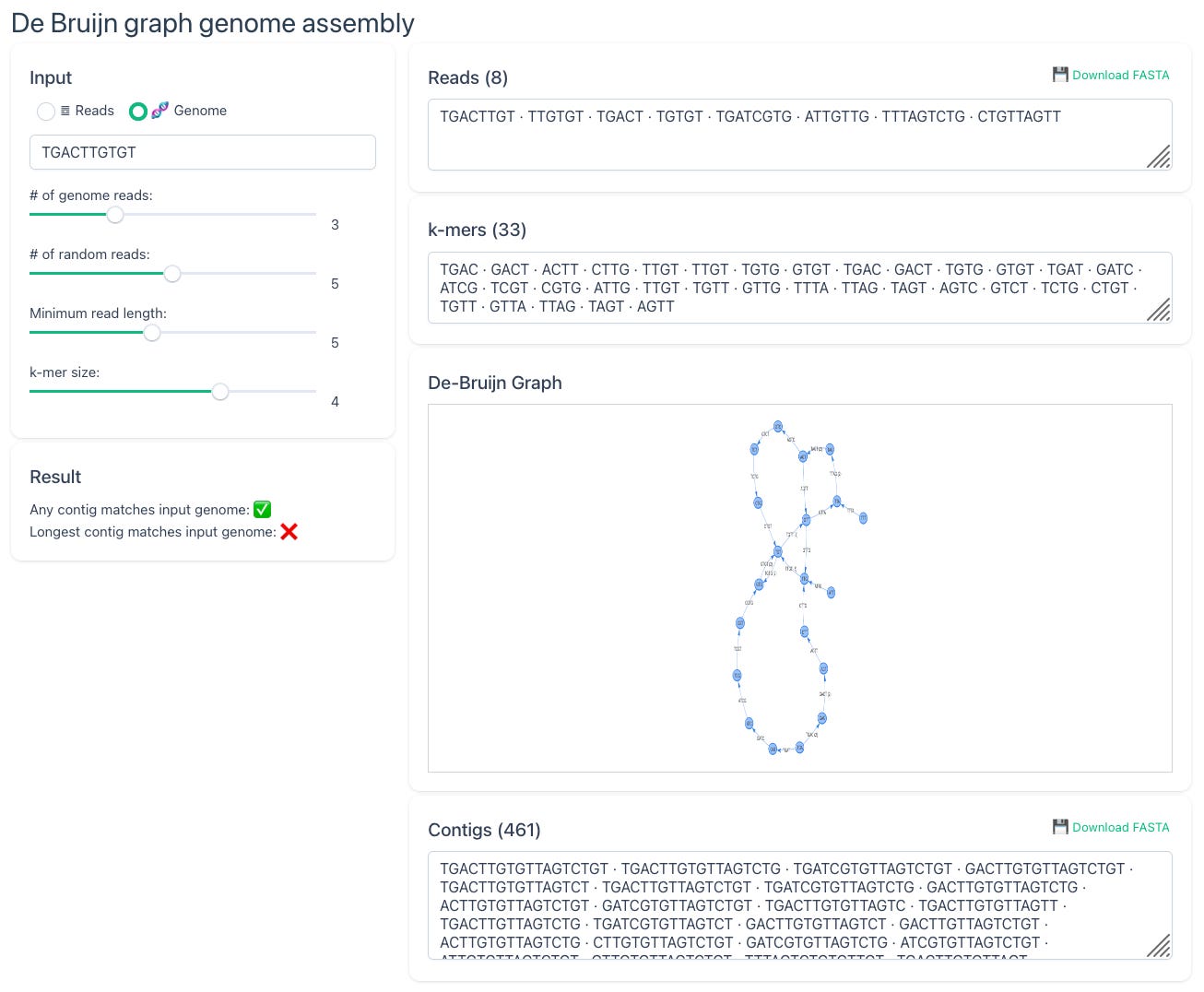
Task: Select the Reads input mode radio button
Action: point(46,111)
